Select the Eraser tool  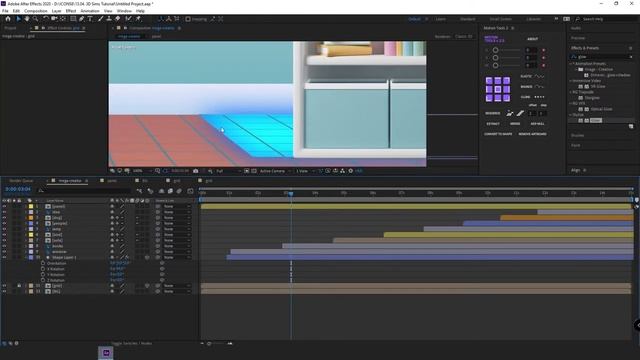pyautogui.click(x=118, y=19)
